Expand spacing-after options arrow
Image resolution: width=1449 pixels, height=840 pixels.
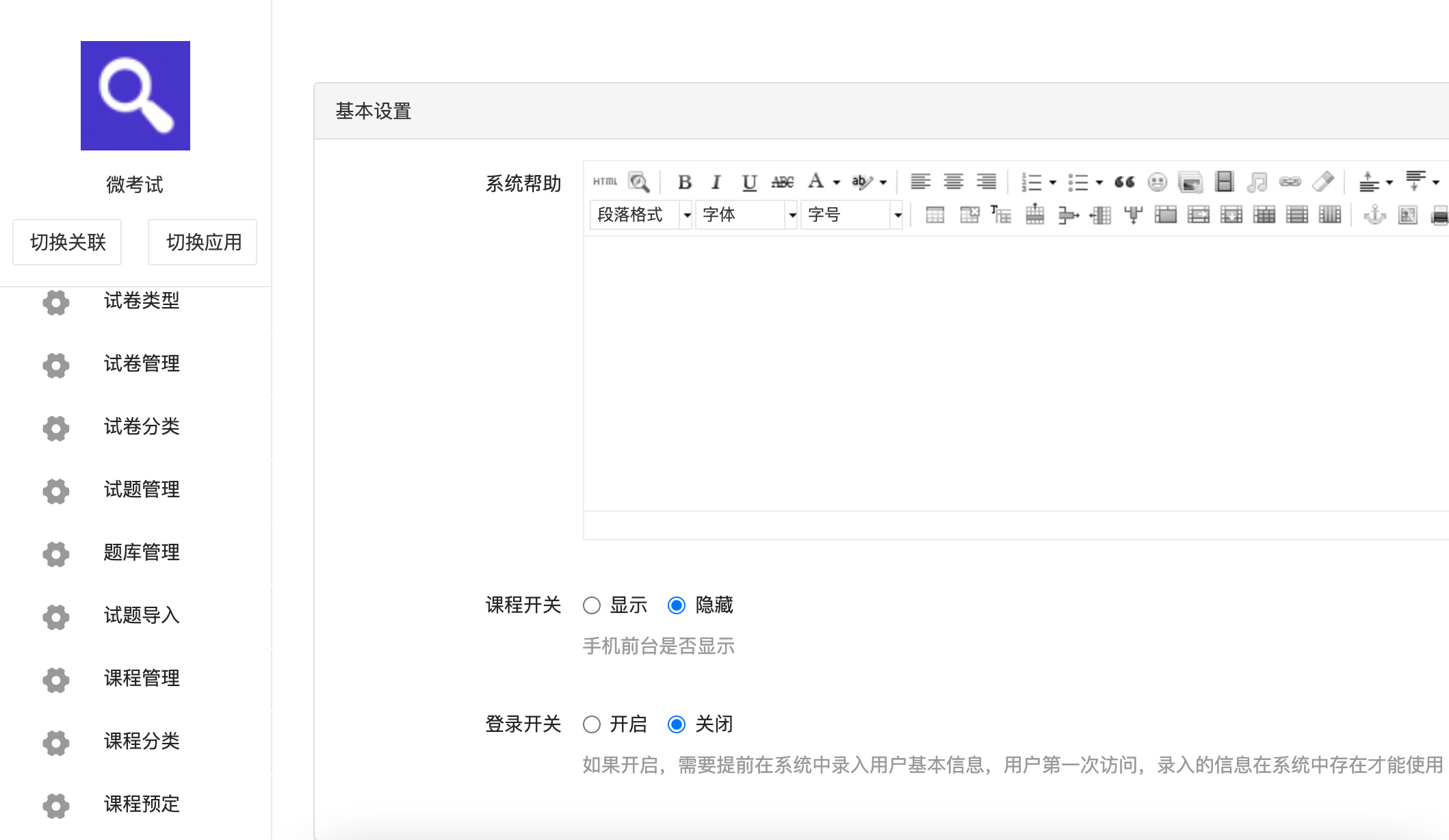coord(1436,183)
